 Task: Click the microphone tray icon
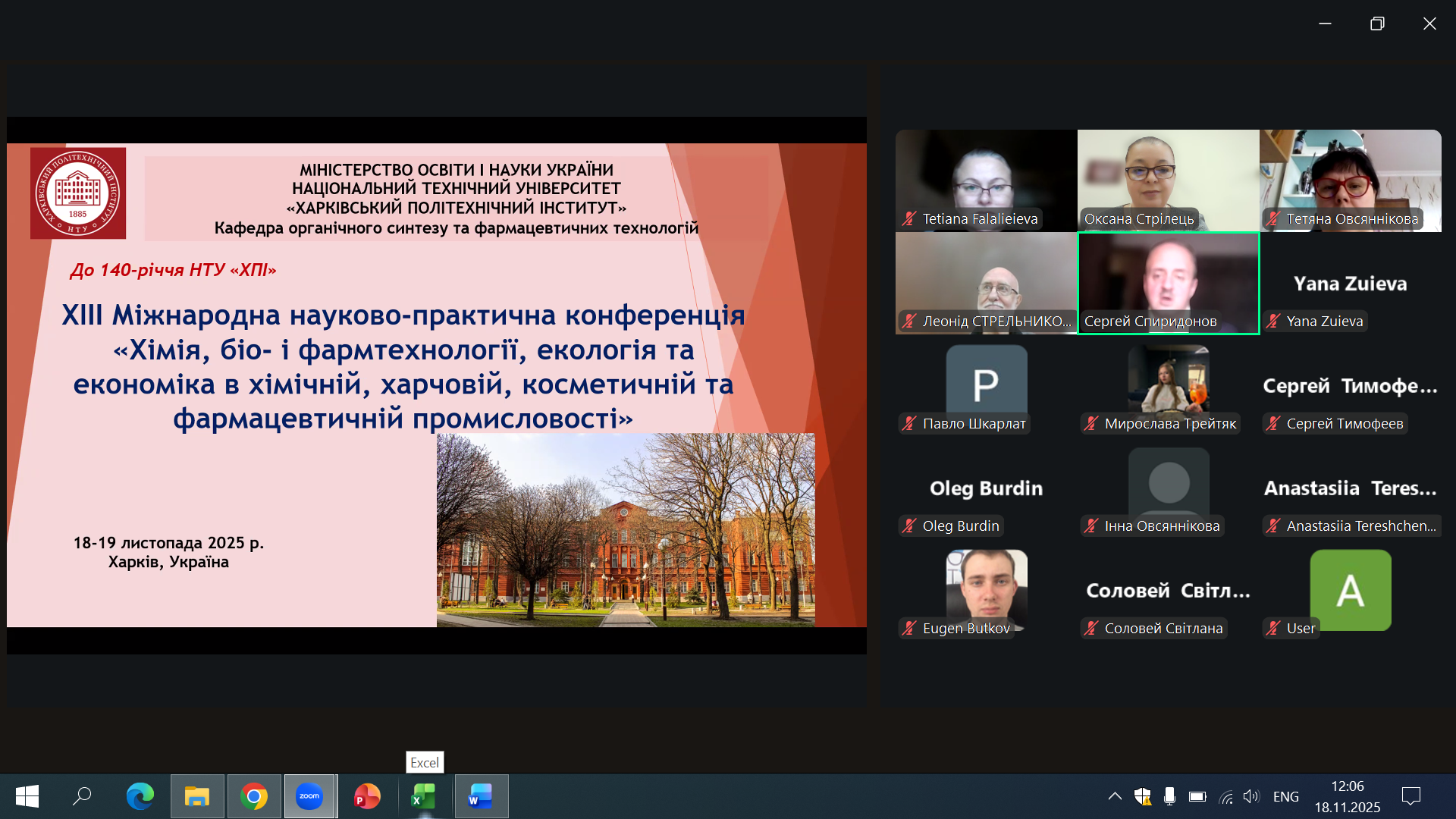1169,796
